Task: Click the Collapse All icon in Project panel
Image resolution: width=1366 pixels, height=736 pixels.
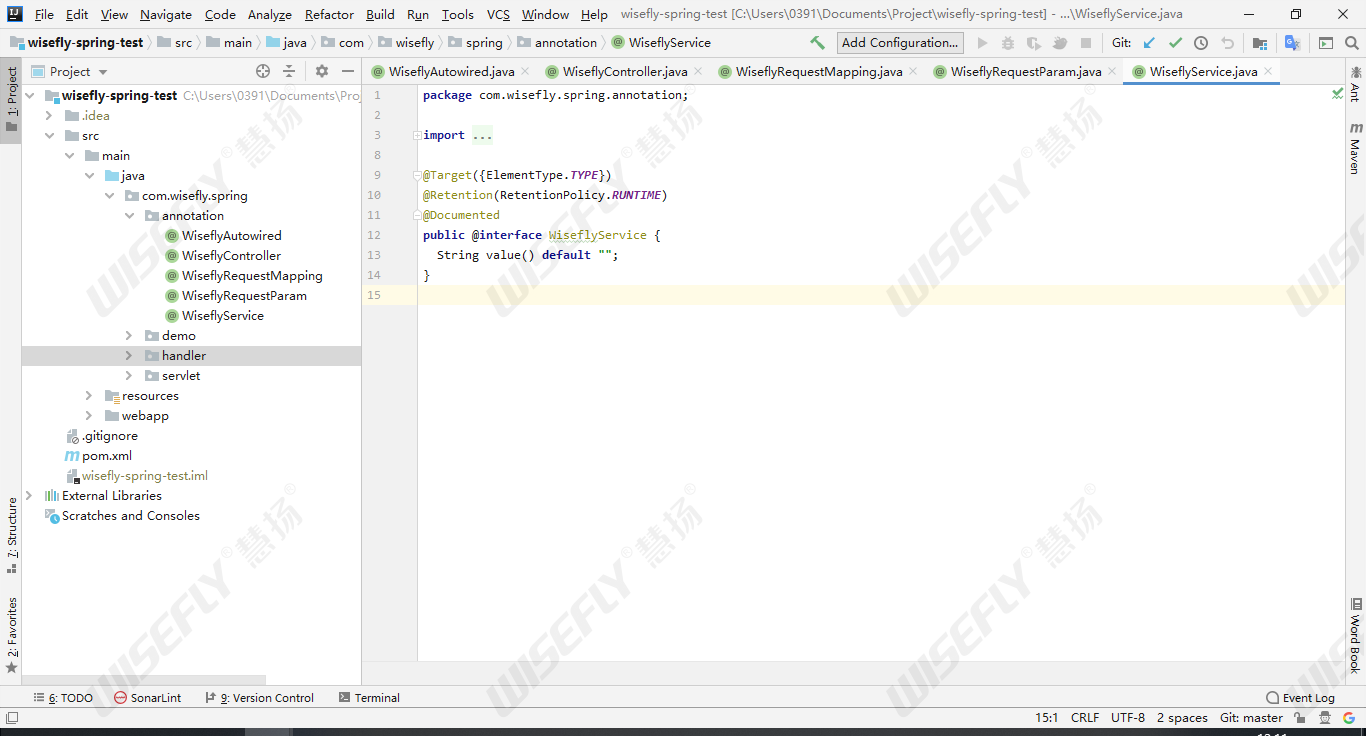Action: pyautogui.click(x=289, y=71)
